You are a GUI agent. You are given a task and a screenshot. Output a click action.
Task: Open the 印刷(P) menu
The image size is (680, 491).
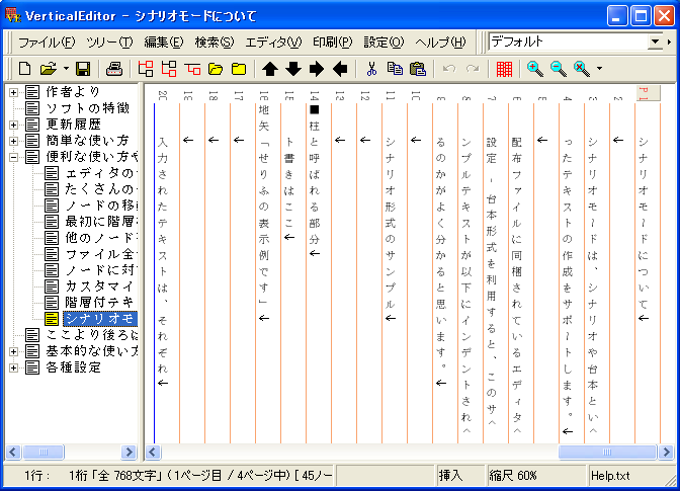pyautogui.click(x=333, y=42)
